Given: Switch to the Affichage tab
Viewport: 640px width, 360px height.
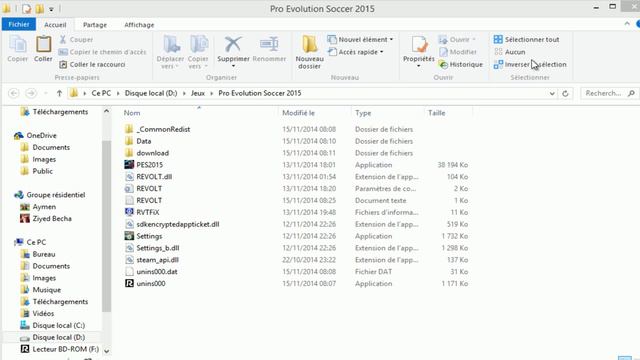Looking at the screenshot, I should pyautogui.click(x=139, y=25).
